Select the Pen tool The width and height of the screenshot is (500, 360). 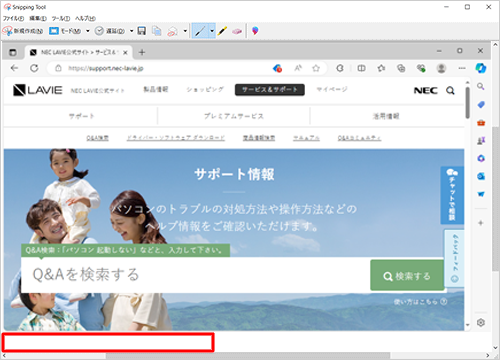200,31
